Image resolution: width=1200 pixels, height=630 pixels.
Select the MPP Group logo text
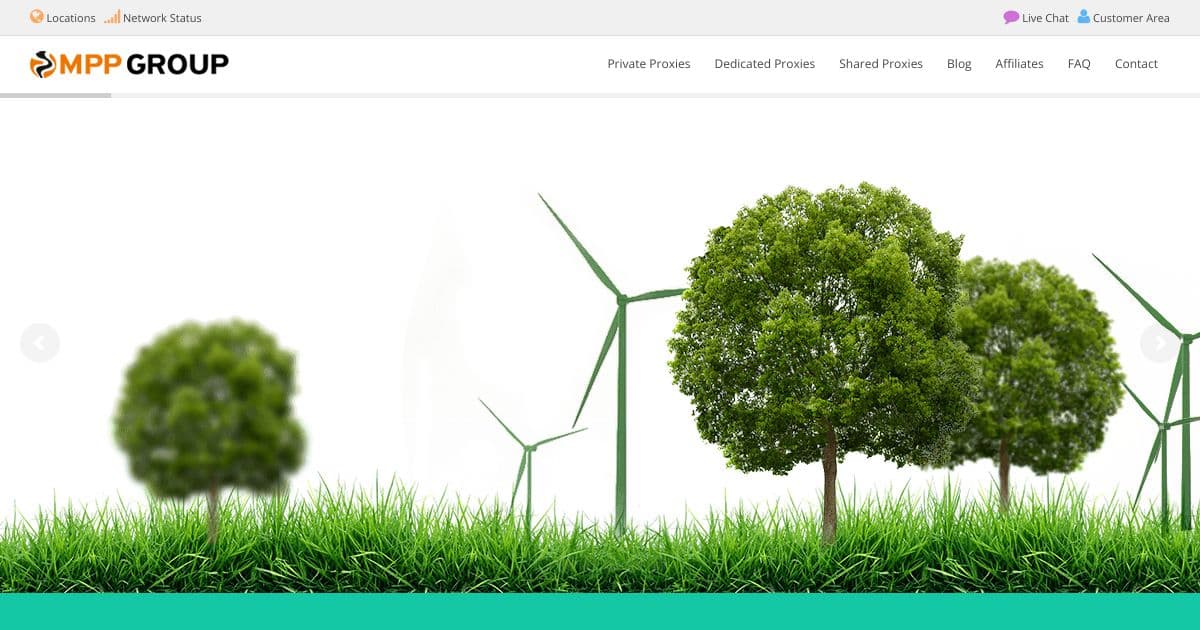point(143,63)
